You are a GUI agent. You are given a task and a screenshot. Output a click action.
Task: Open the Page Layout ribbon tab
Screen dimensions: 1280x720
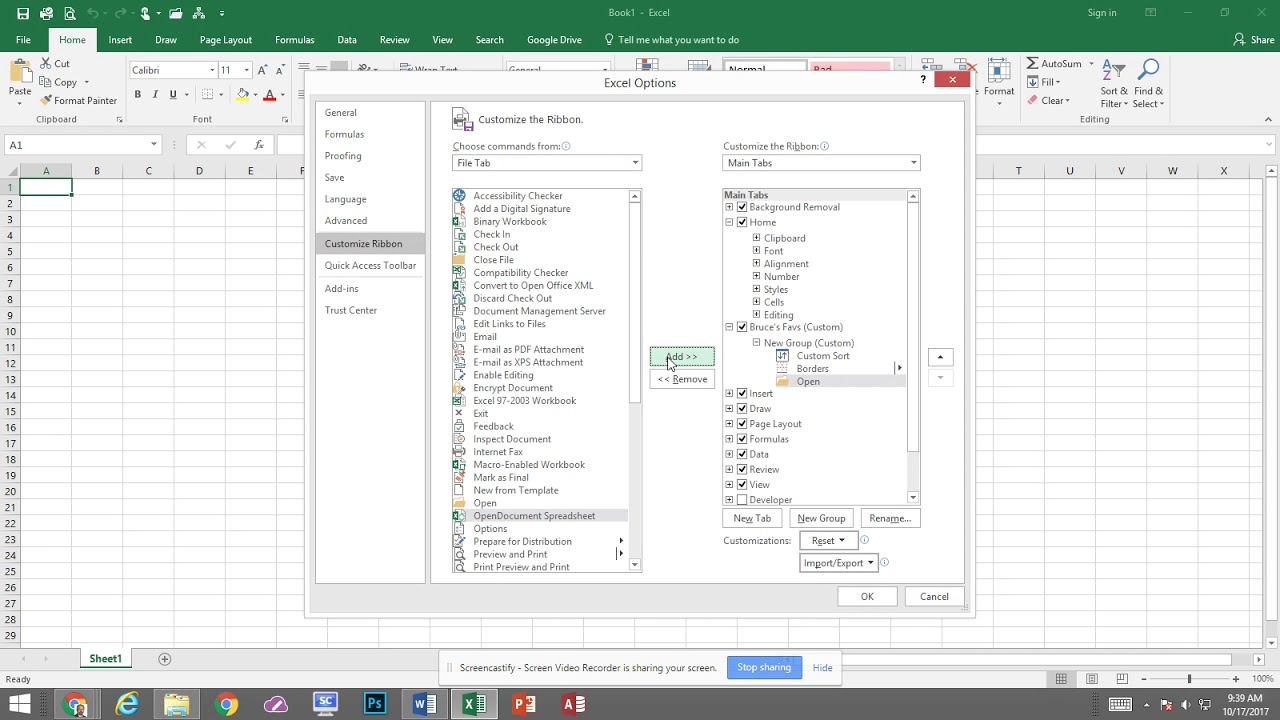click(x=225, y=40)
